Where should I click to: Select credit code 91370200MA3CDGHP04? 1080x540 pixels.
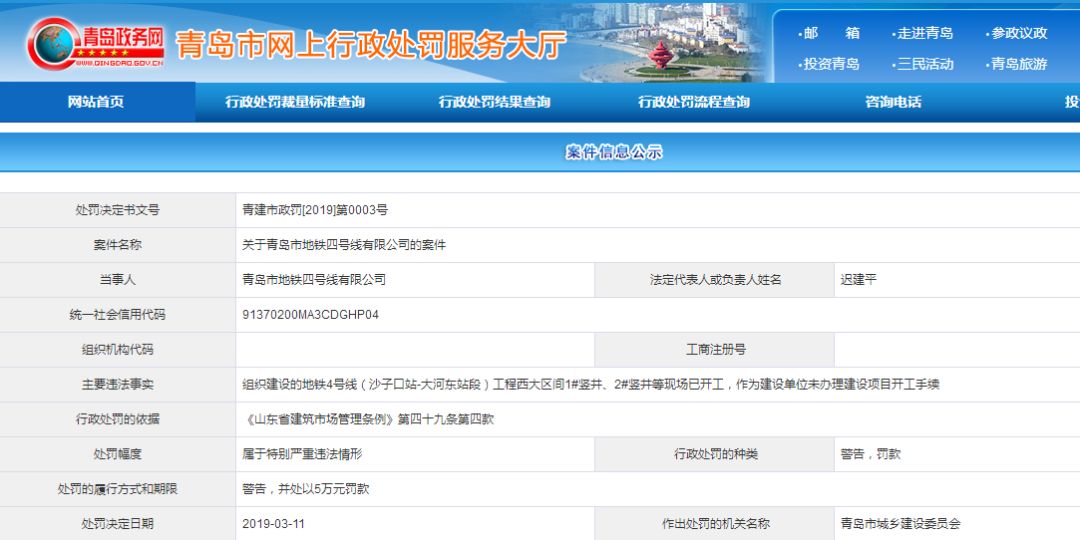click(x=311, y=315)
